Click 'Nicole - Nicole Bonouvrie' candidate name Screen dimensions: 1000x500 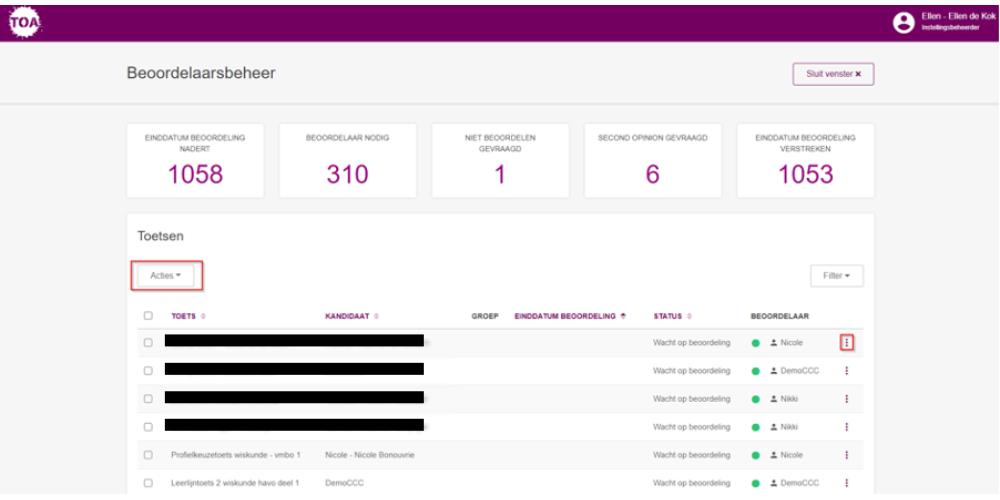click(370, 455)
